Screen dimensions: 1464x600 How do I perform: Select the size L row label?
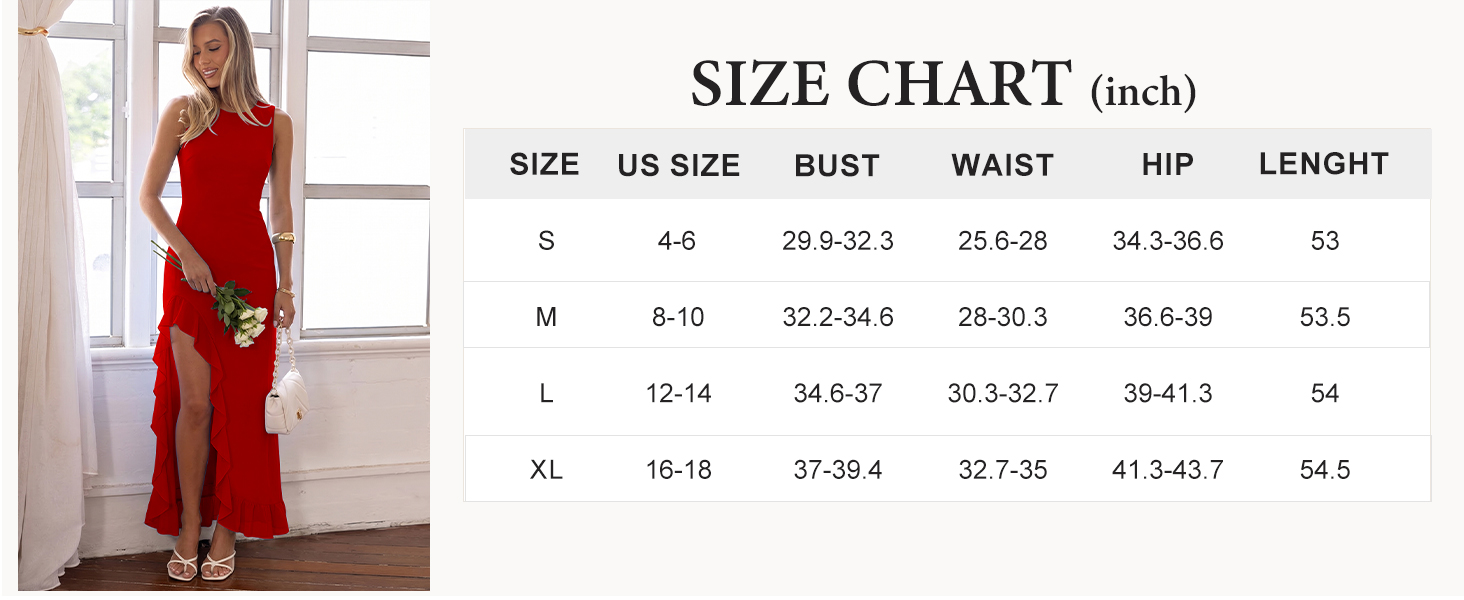(546, 393)
